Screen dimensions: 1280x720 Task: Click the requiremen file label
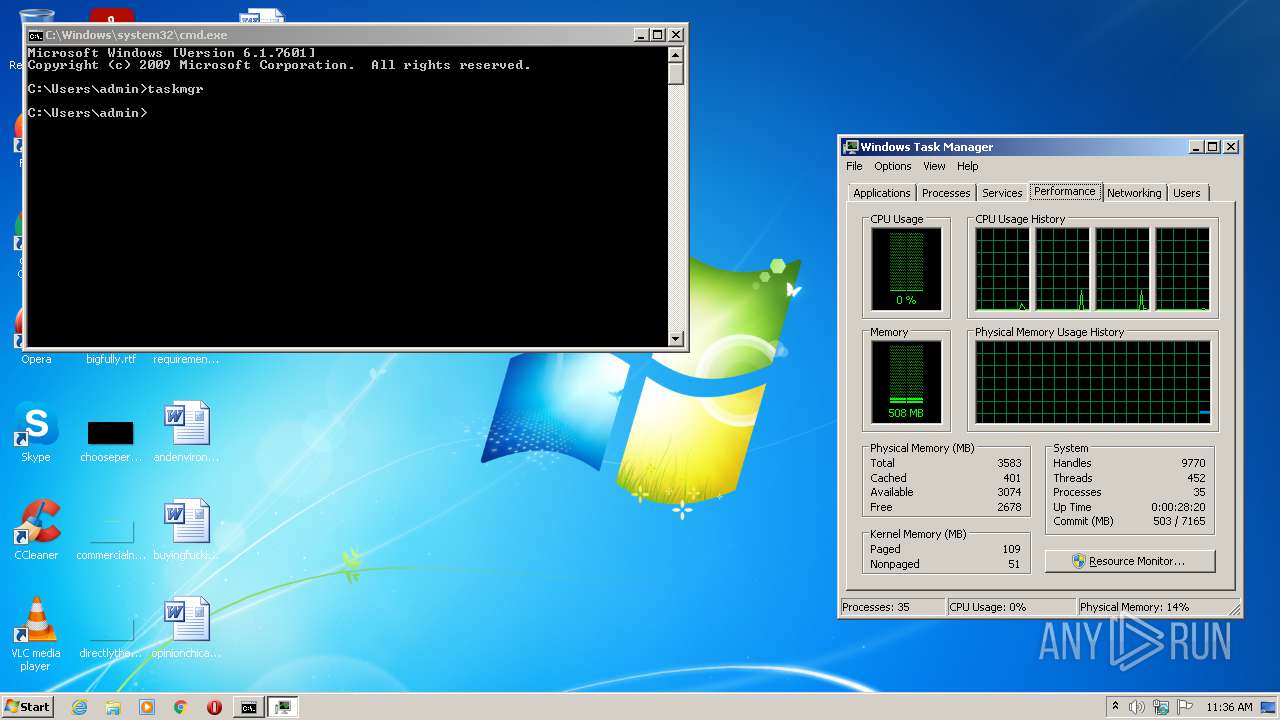[186, 359]
